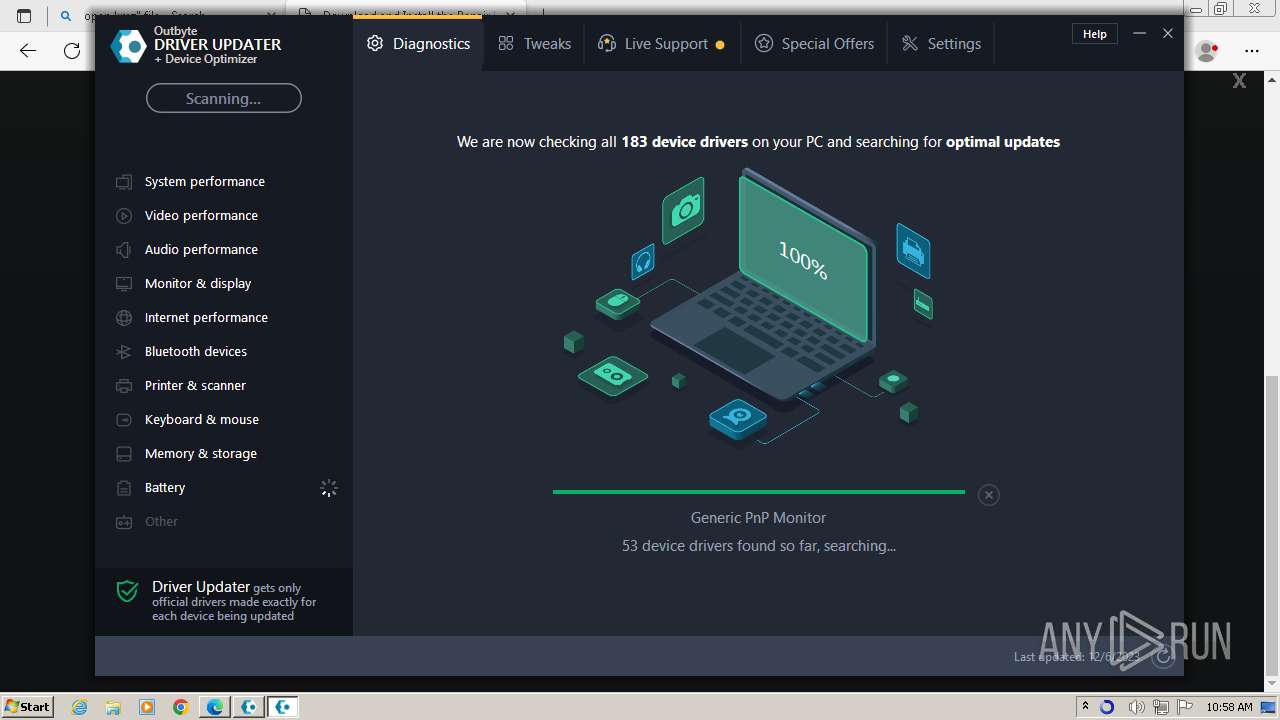The height and width of the screenshot is (720, 1280).
Task: Click the Live Support headset icon
Action: [x=606, y=44]
